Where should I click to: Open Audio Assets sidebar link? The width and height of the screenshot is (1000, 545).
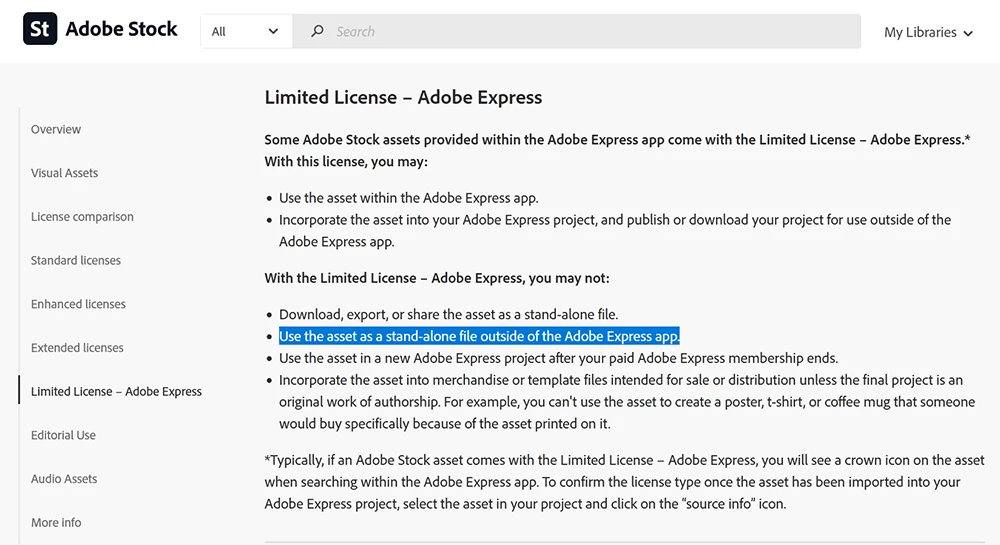tap(64, 479)
